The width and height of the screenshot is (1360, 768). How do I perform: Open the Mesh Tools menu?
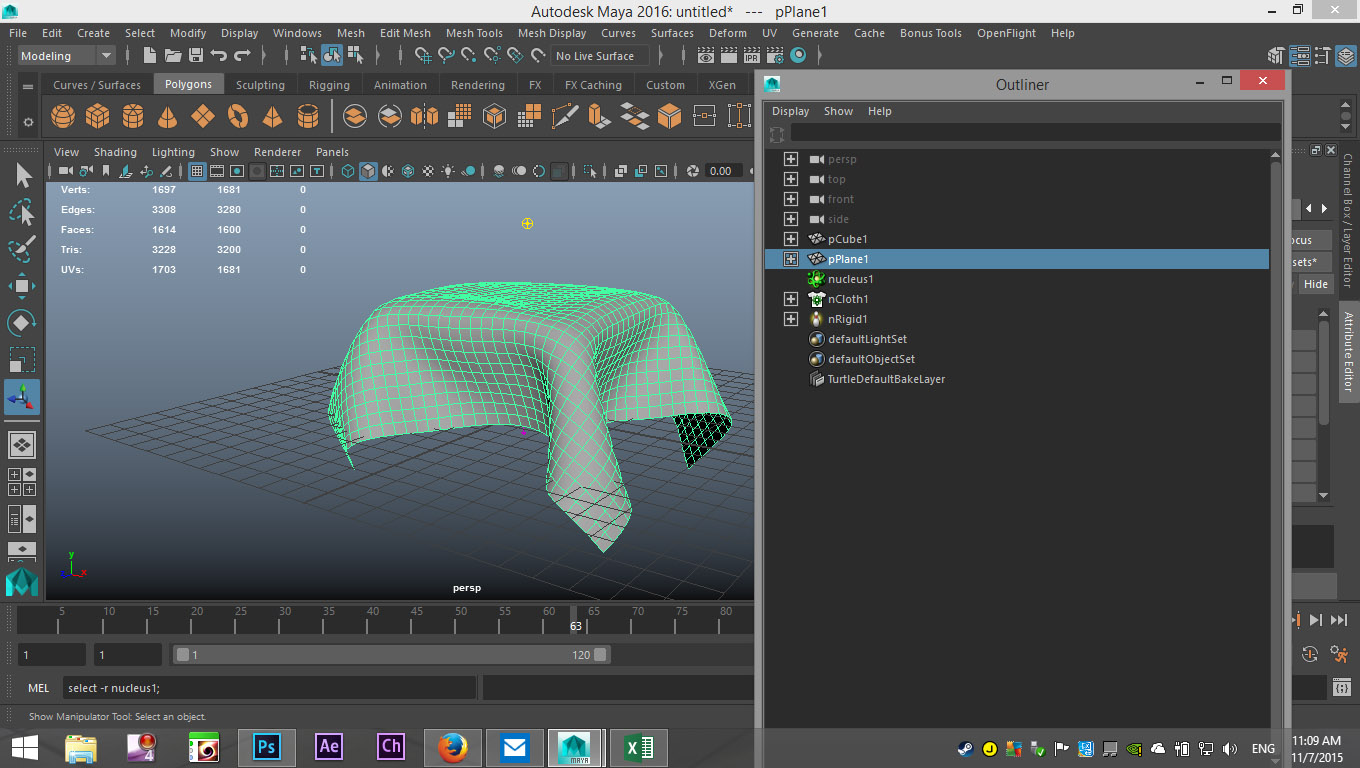pos(474,33)
